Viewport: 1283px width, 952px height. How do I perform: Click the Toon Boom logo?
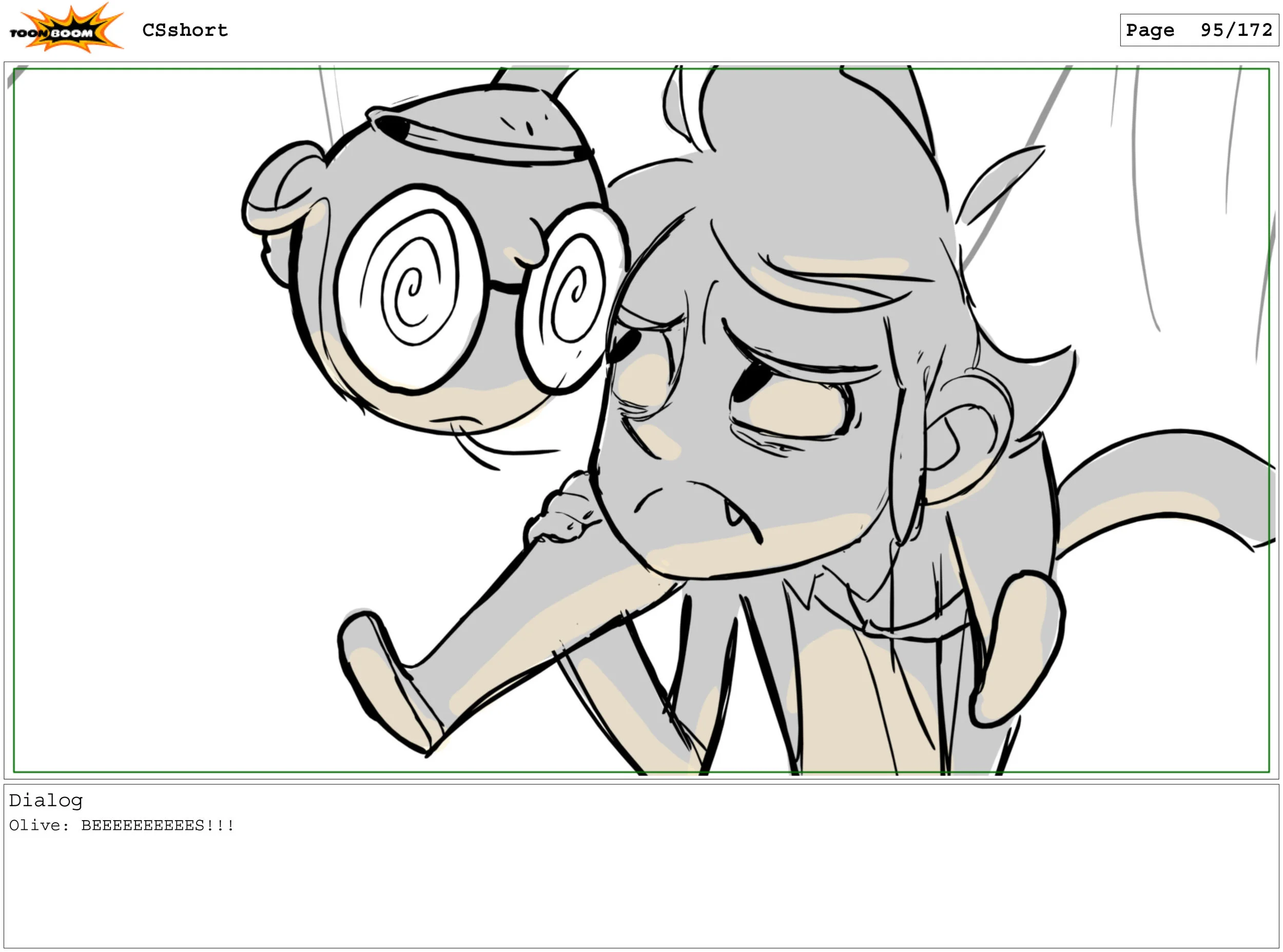(x=66, y=29)
